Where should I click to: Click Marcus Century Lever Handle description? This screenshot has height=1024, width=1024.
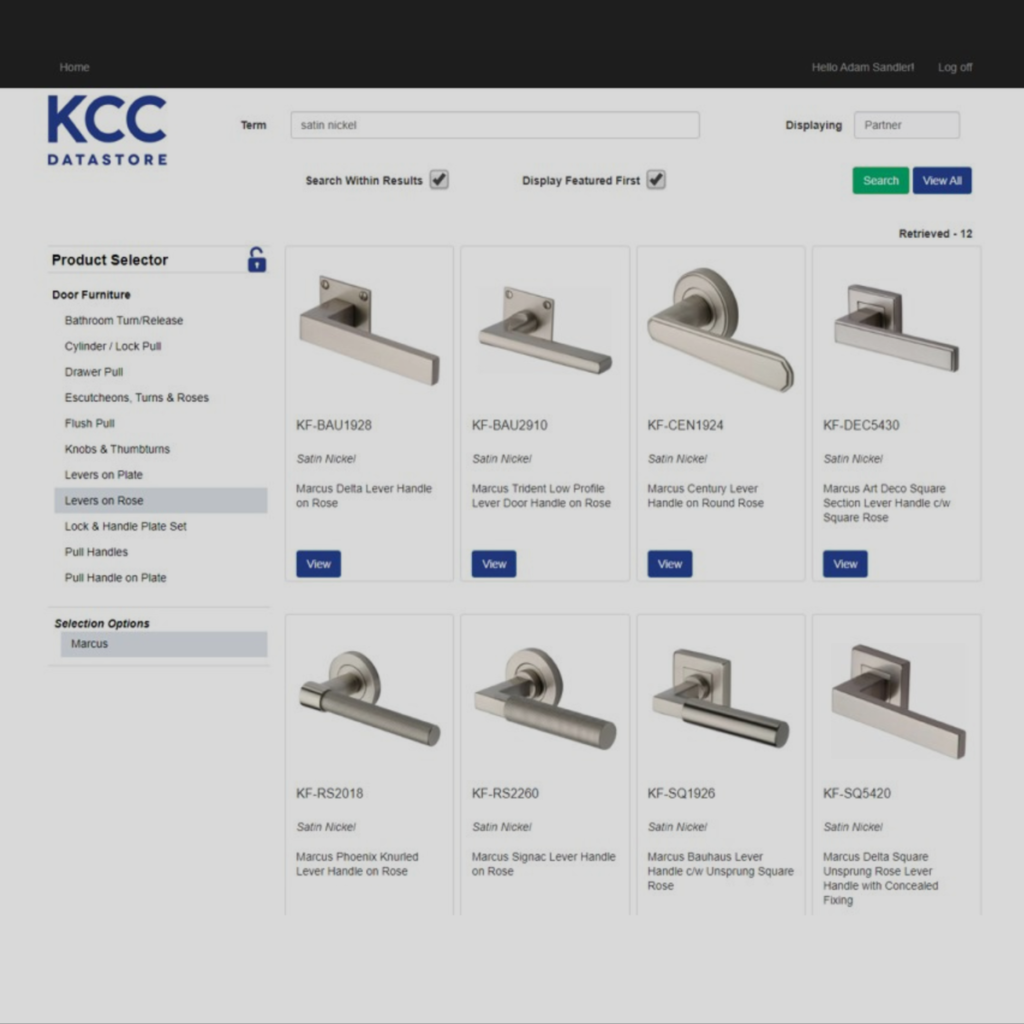[705, 496]
